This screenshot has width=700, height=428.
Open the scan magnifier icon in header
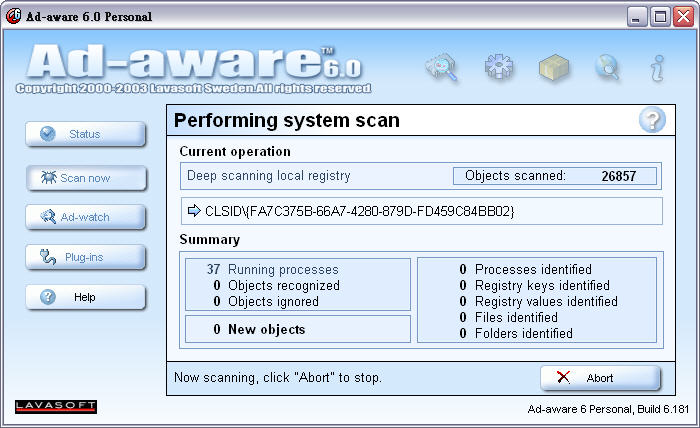442,67
